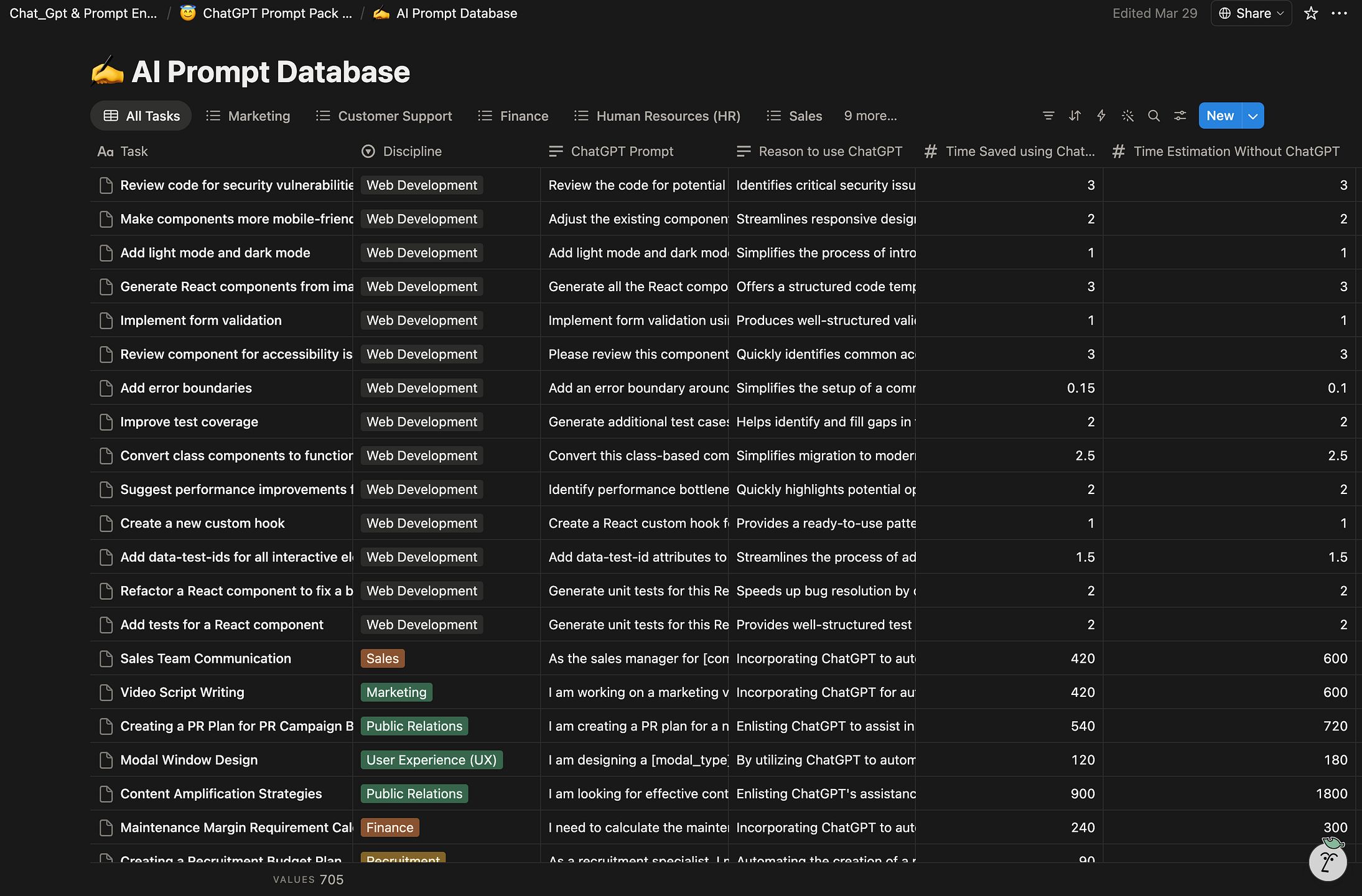The image size is (1362, 896).
Task: Open the three-dot page menu
Action: point(1339,13)
